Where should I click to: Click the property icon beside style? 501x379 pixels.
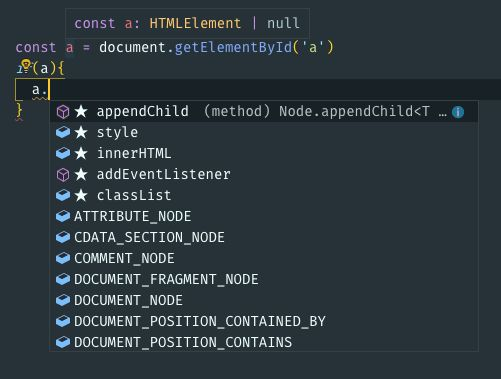click(63, 132)
